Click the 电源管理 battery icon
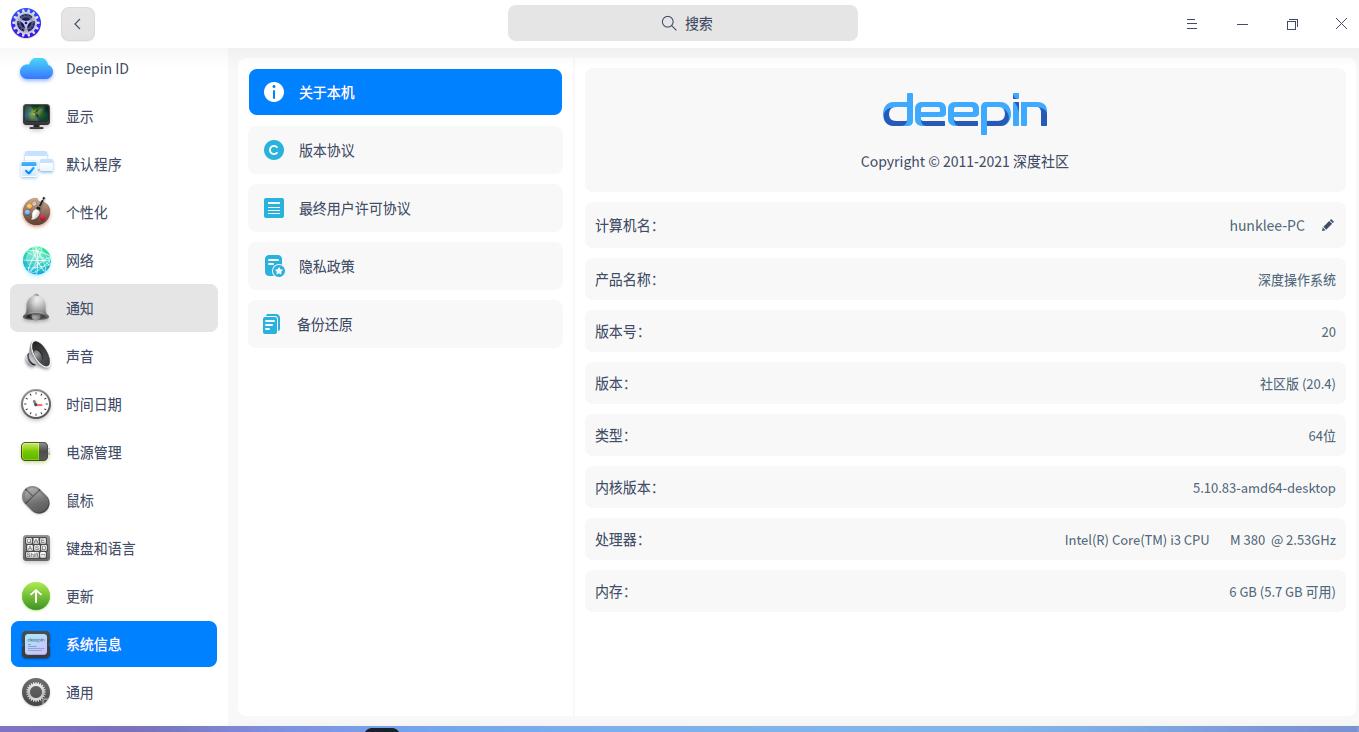The image size is (1359, 732). tap(36, 452)
